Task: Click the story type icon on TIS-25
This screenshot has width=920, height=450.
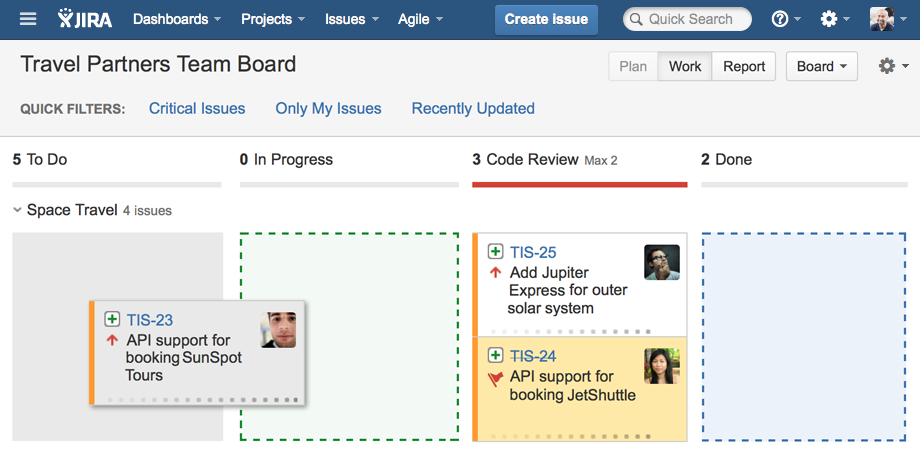Action: pos(495,252)
